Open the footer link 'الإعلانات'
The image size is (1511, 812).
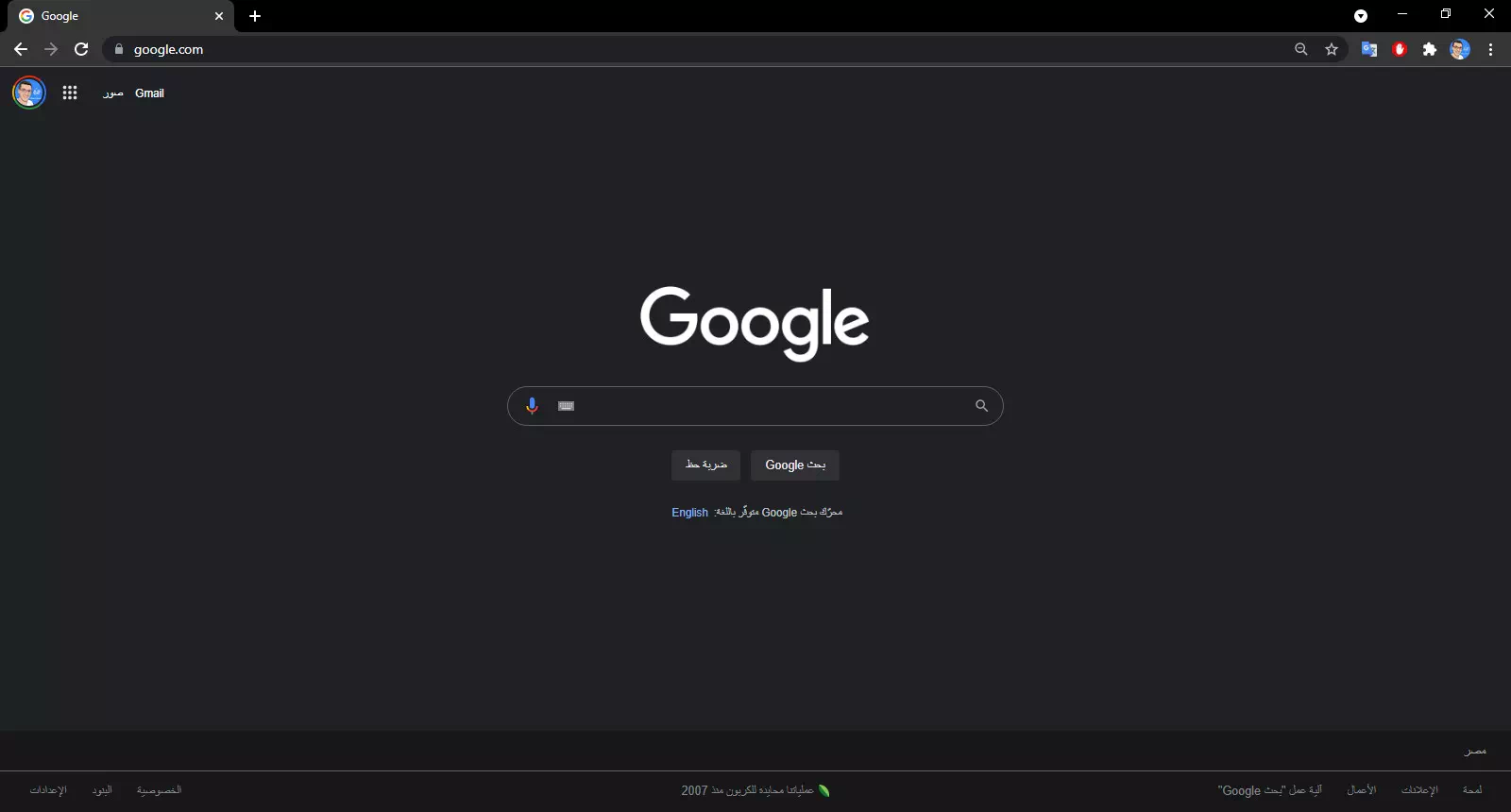(1419, 790)
